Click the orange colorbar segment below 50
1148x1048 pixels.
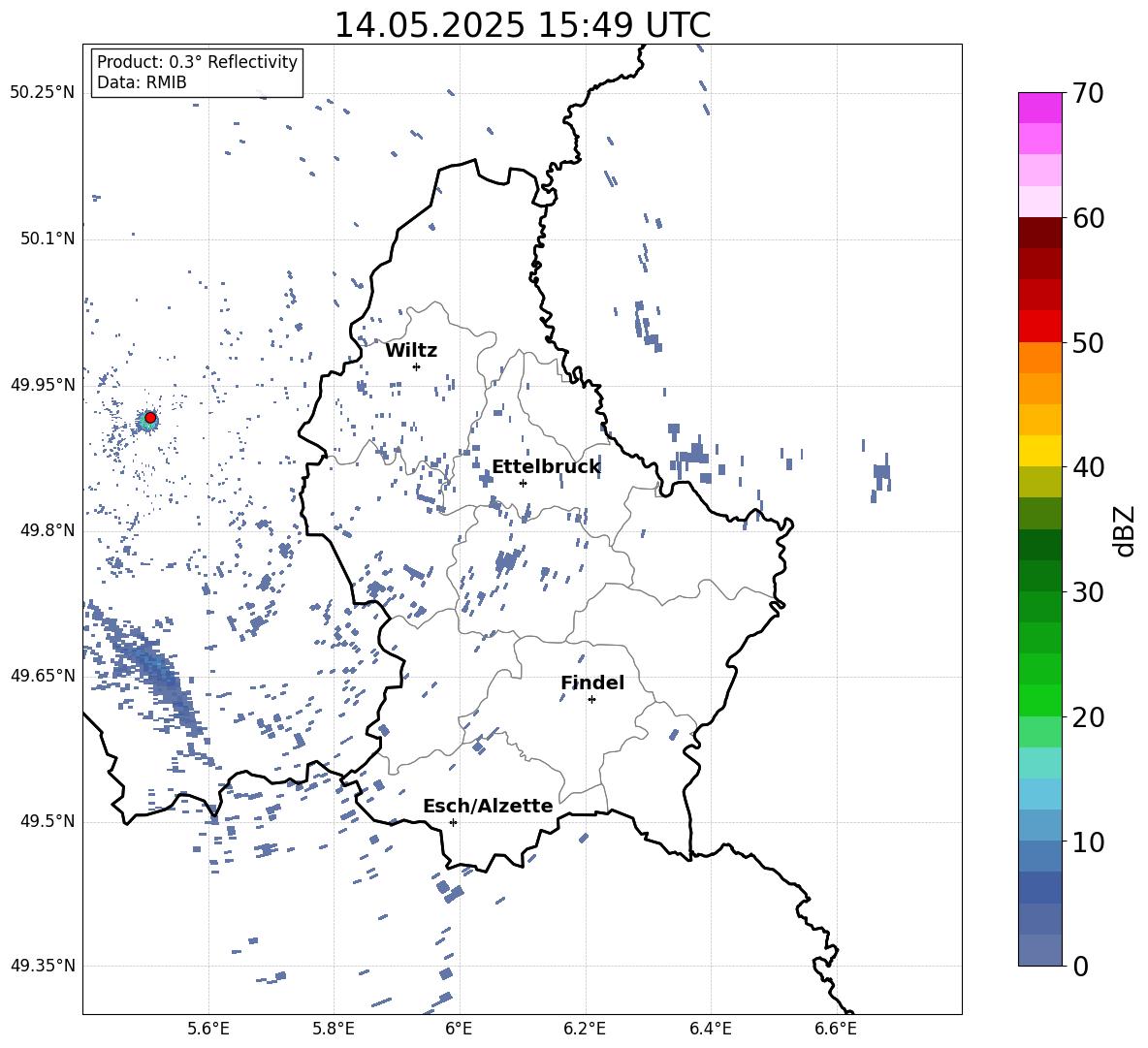[x=1039, y=358]
